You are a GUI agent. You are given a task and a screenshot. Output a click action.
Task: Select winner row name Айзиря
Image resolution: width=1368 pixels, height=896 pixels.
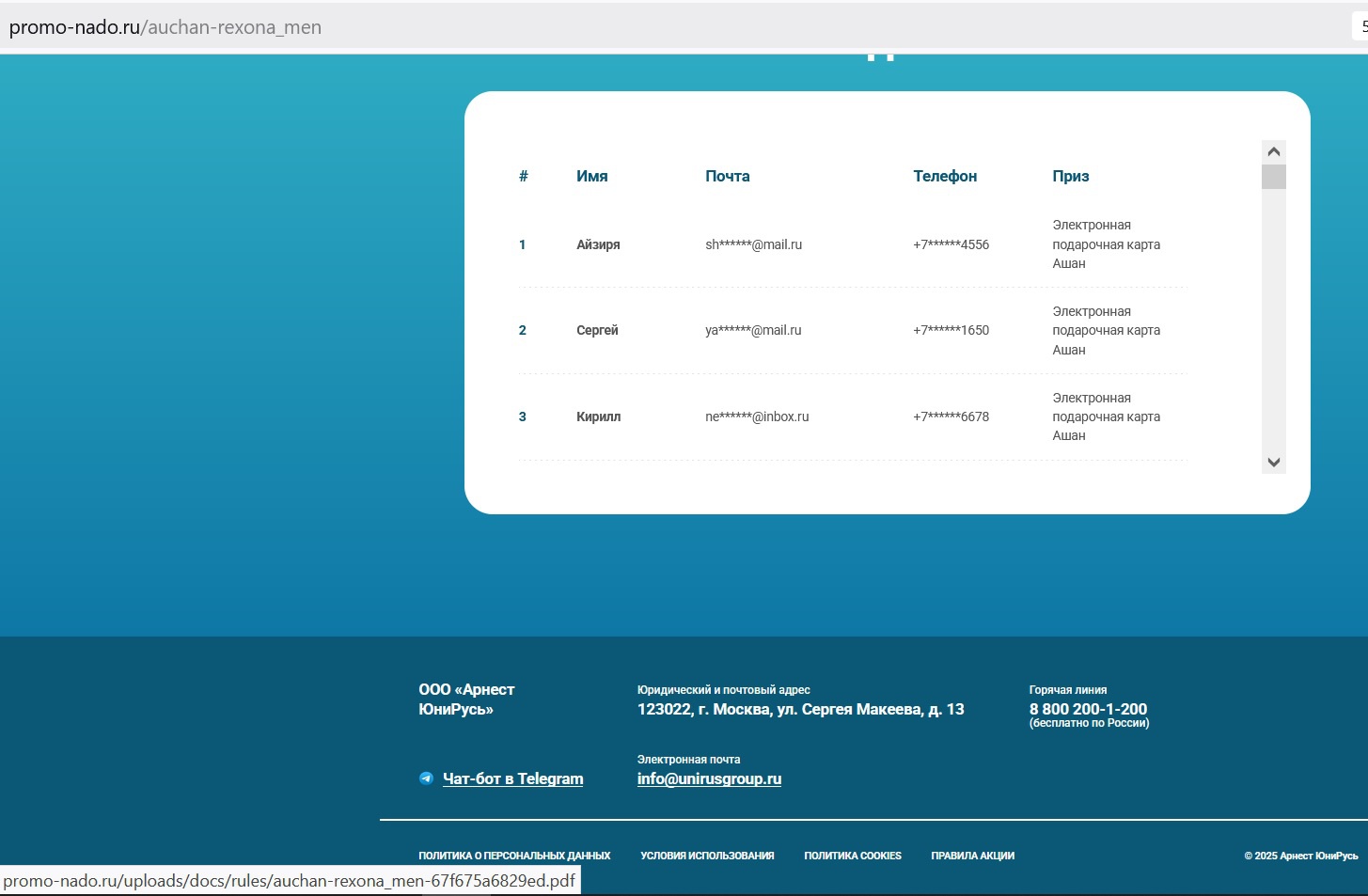coord(598,244)
